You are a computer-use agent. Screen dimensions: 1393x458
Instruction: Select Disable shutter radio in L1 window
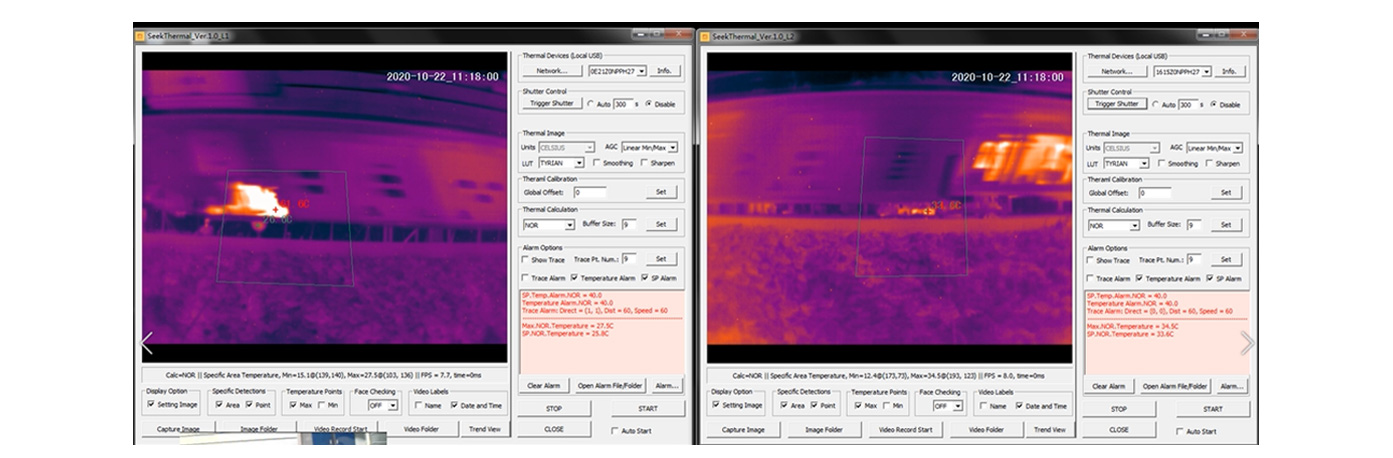tap(649, 104)
